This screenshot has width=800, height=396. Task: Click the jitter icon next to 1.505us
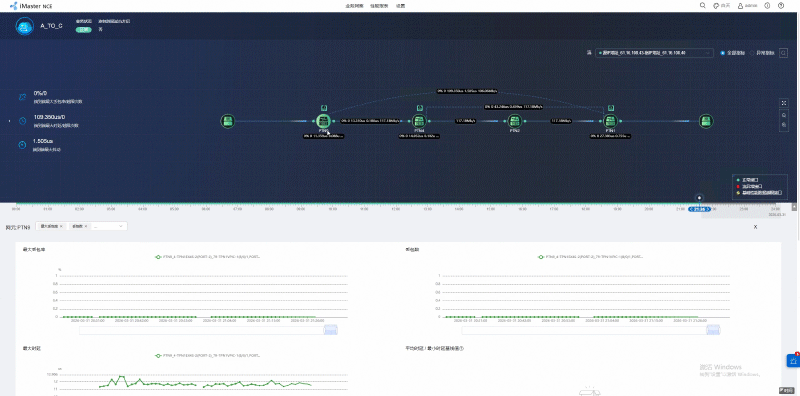click(22, 145)
